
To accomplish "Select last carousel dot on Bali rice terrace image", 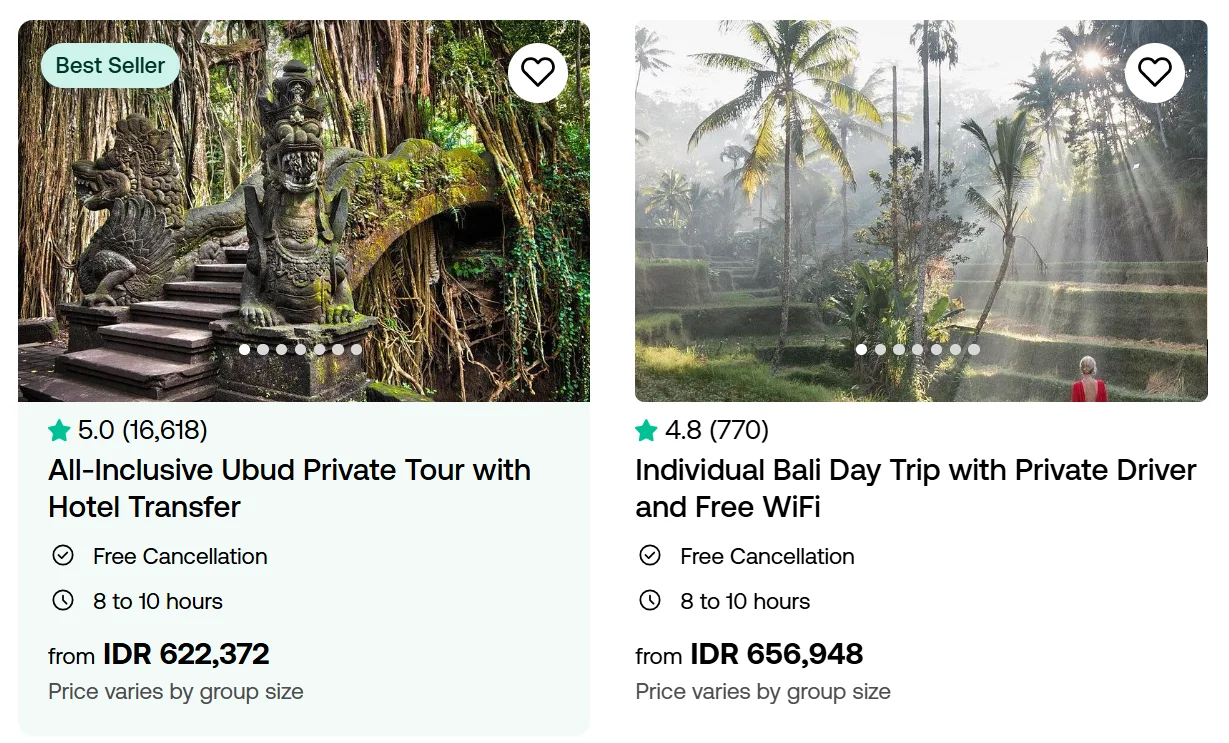I will 974,350.
